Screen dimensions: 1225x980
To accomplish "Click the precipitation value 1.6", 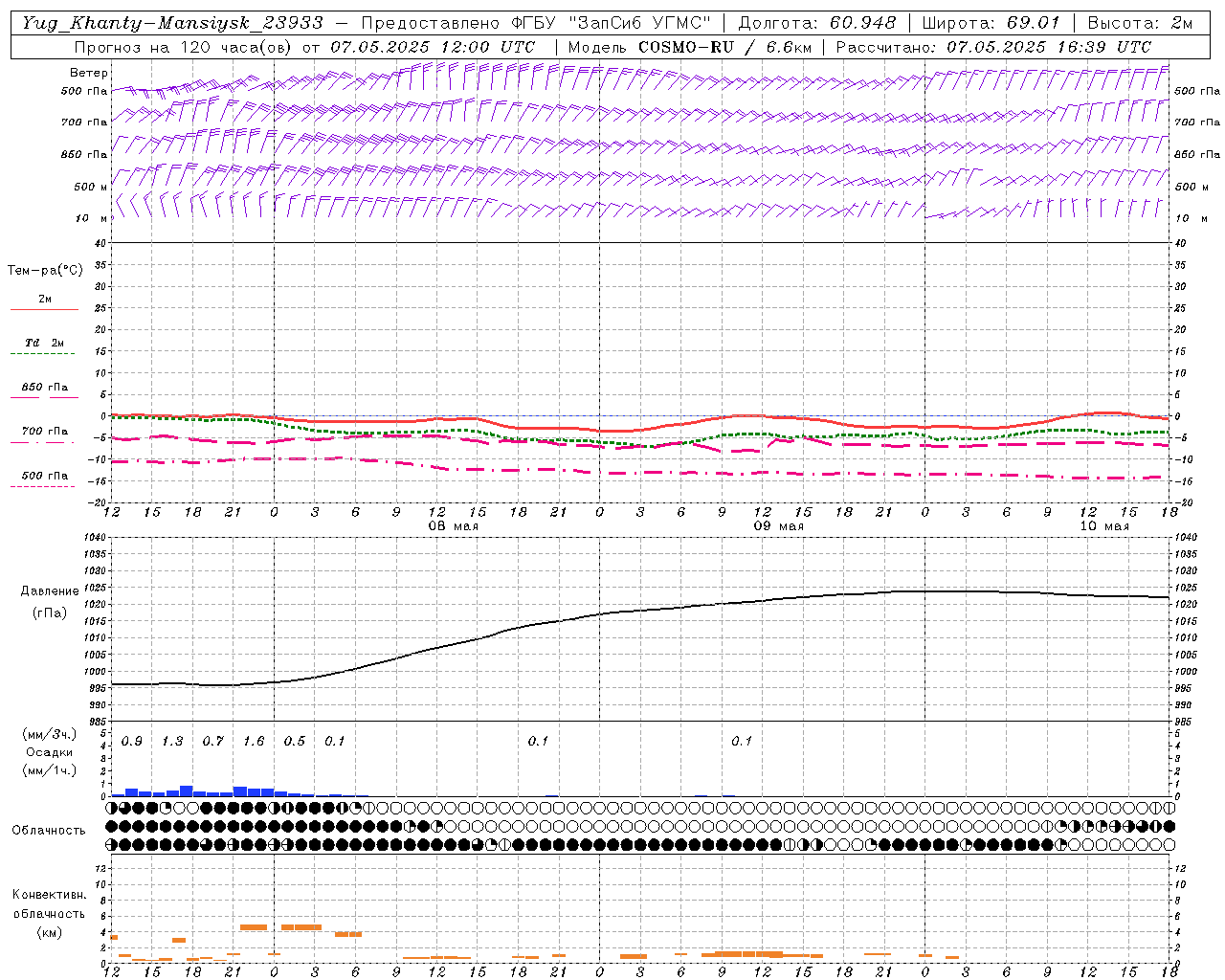I will click(x=254, y=742).
